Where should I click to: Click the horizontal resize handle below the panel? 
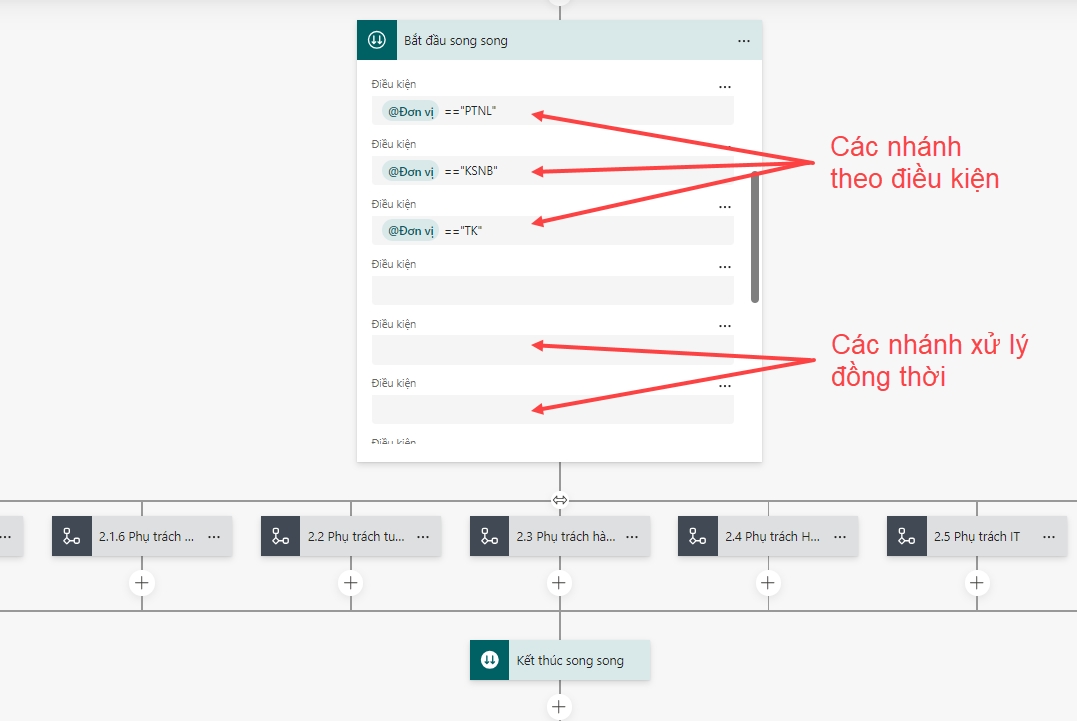pyautogui.click(x=560, y=500)
